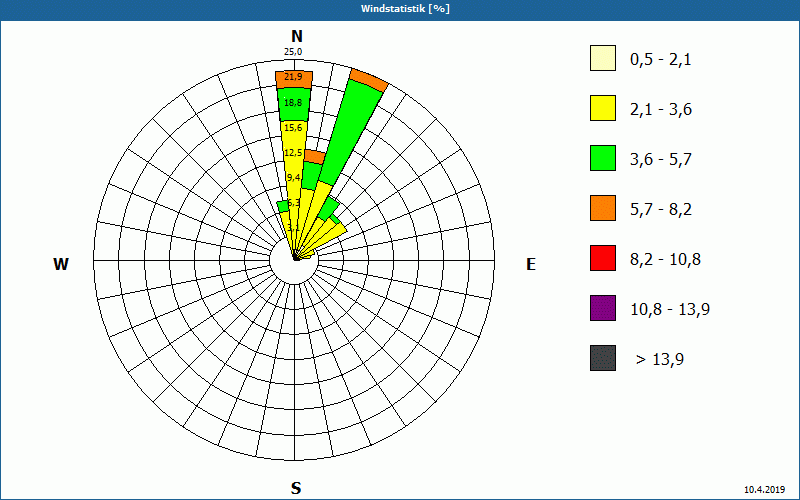Click the legend label '8,2 - 10,8'
The height and width of the screenshot is (500, 800).
[665, 260]
